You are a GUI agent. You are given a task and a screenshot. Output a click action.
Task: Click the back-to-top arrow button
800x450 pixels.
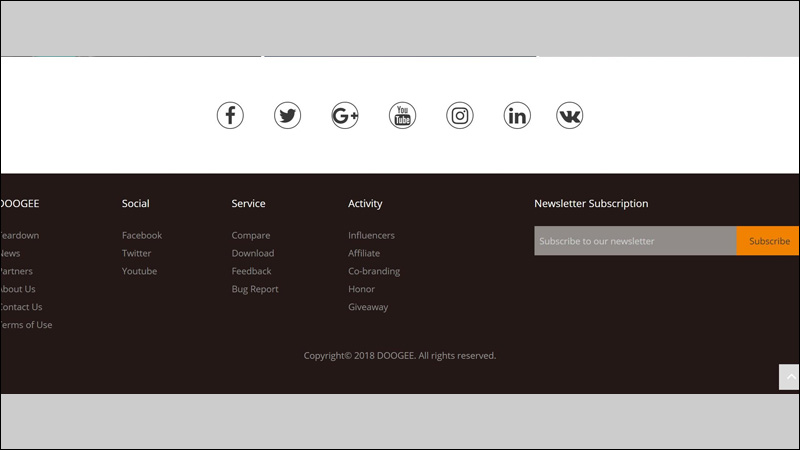click(789, 377)
